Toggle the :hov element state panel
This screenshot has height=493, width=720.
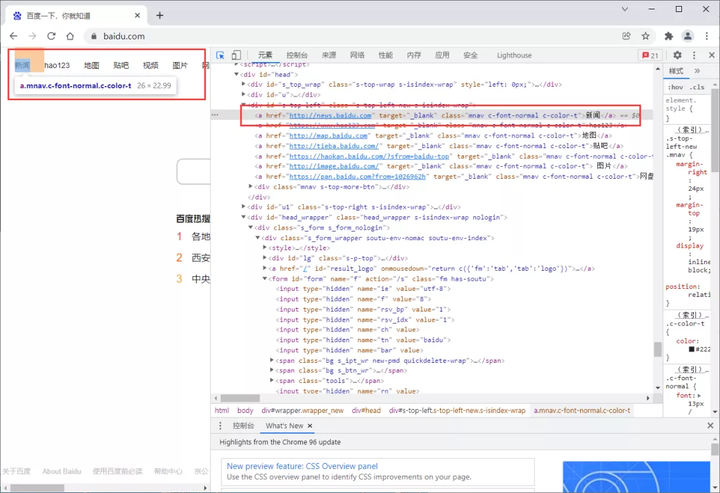pos(675,87)
